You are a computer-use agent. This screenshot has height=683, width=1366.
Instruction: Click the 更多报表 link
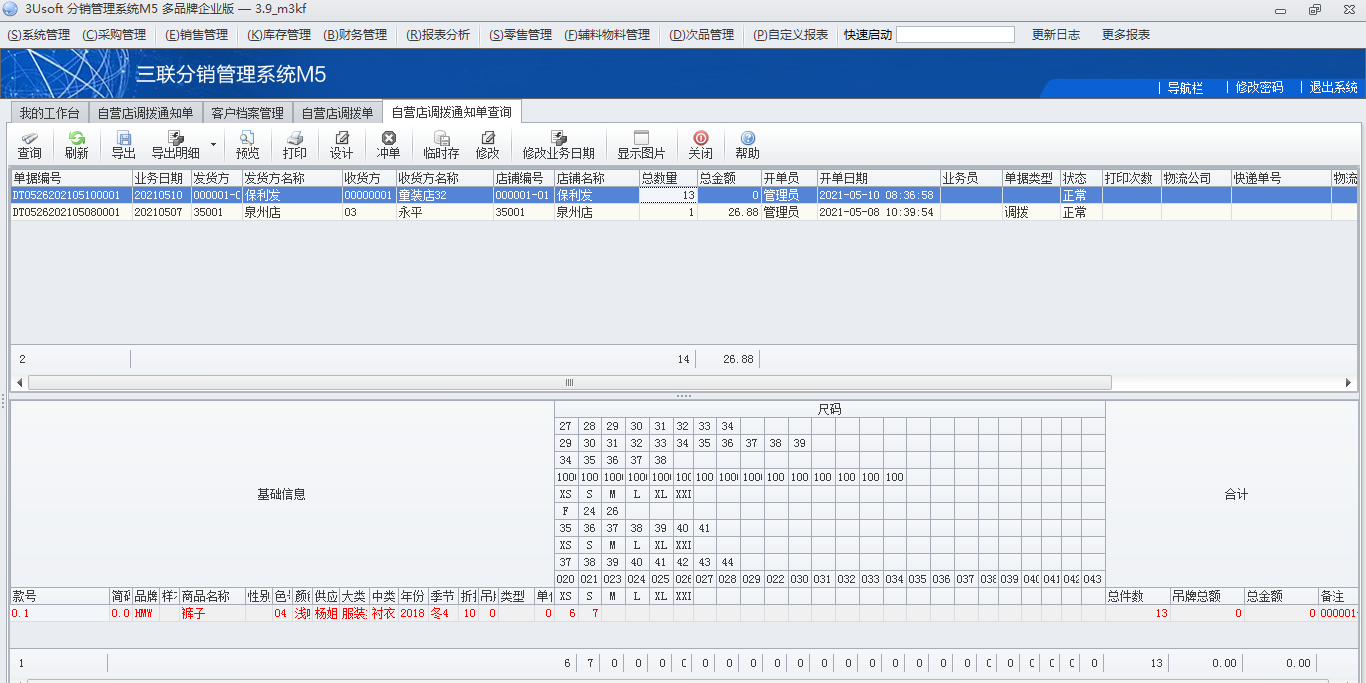tap(1126, 34)
